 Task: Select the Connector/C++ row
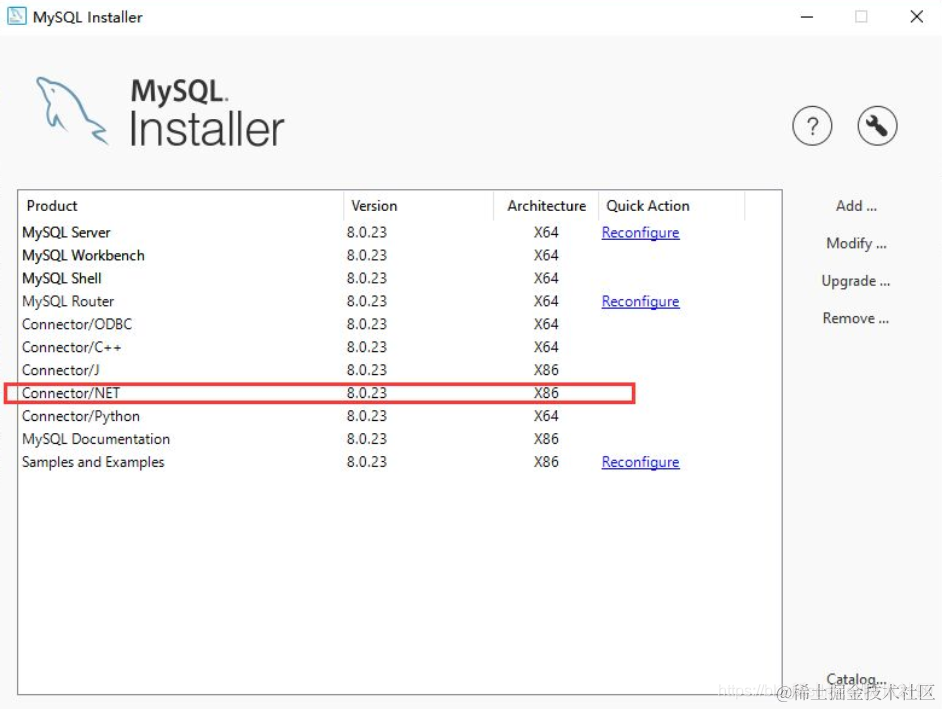point(400,347)
